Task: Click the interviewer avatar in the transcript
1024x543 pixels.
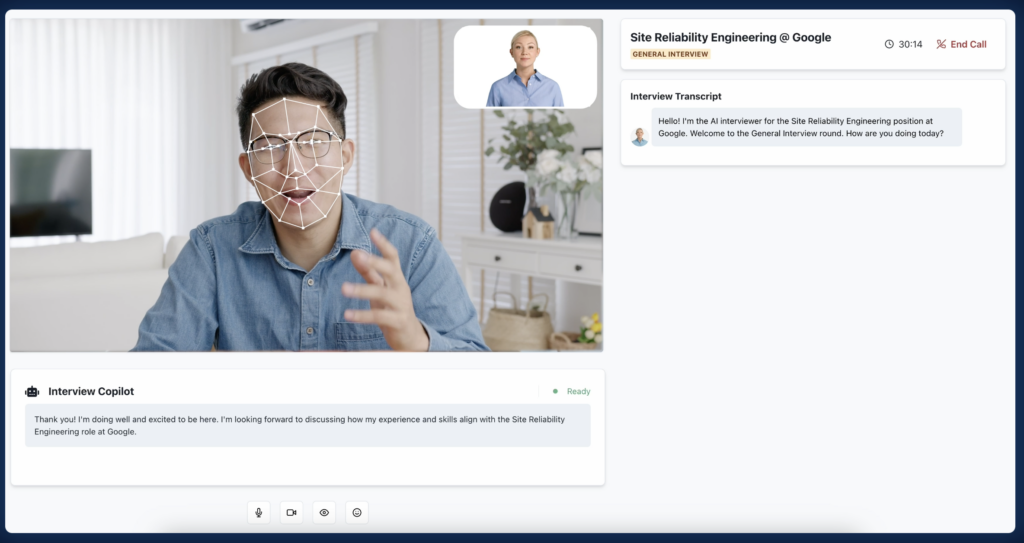Action: coord(639,137)
